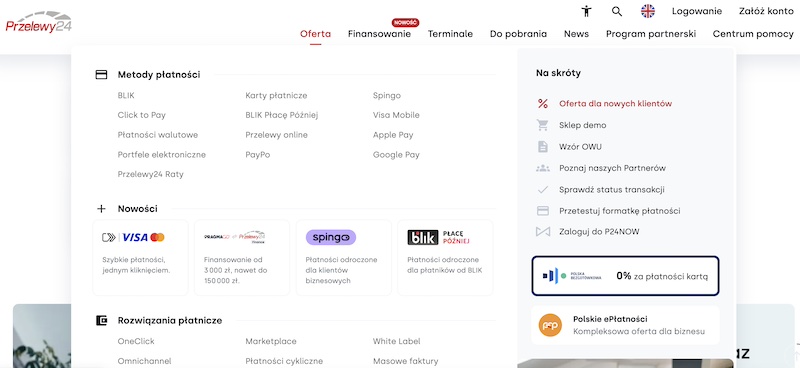
Task: Open the Przelewy online link
Action: (276, 135)
